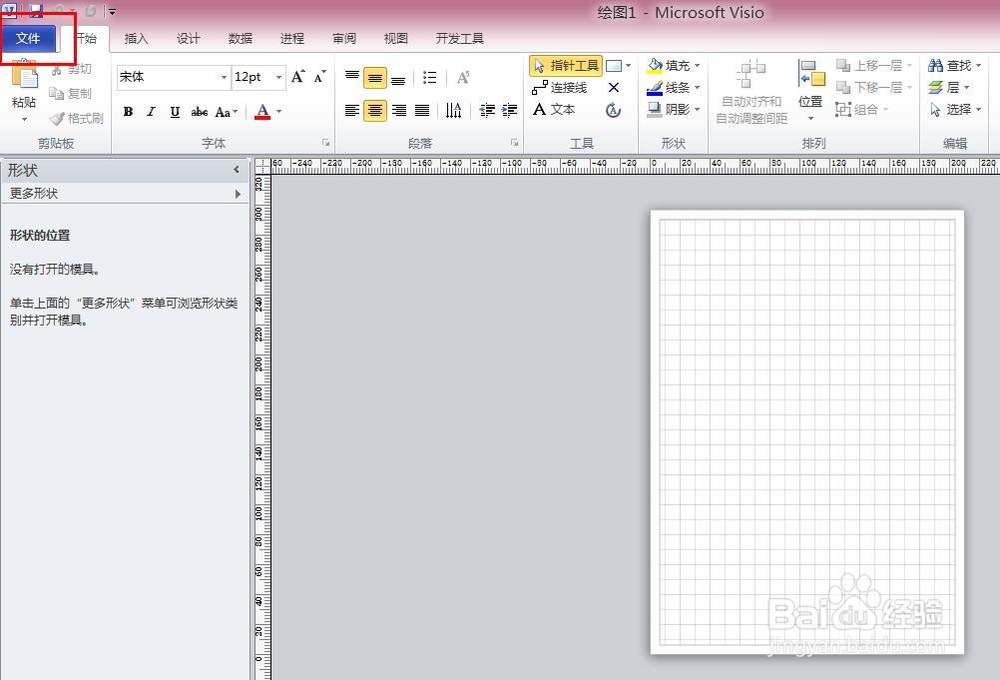This screenshot has width=1000, height=680.
Task: Switch to the 插入 ribbon tab
Action: pos(136,38)
